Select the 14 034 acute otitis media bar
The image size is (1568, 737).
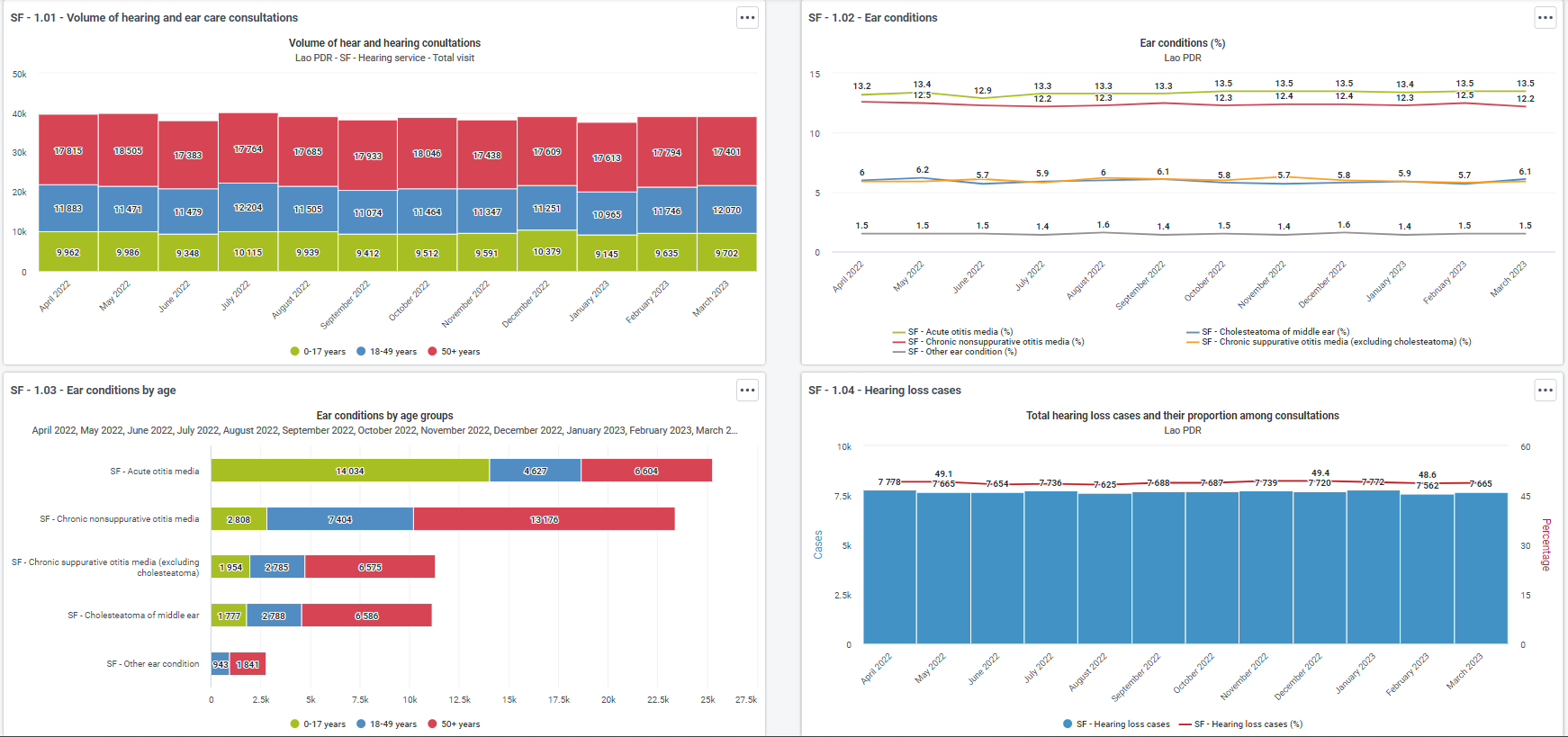(350, 471)
